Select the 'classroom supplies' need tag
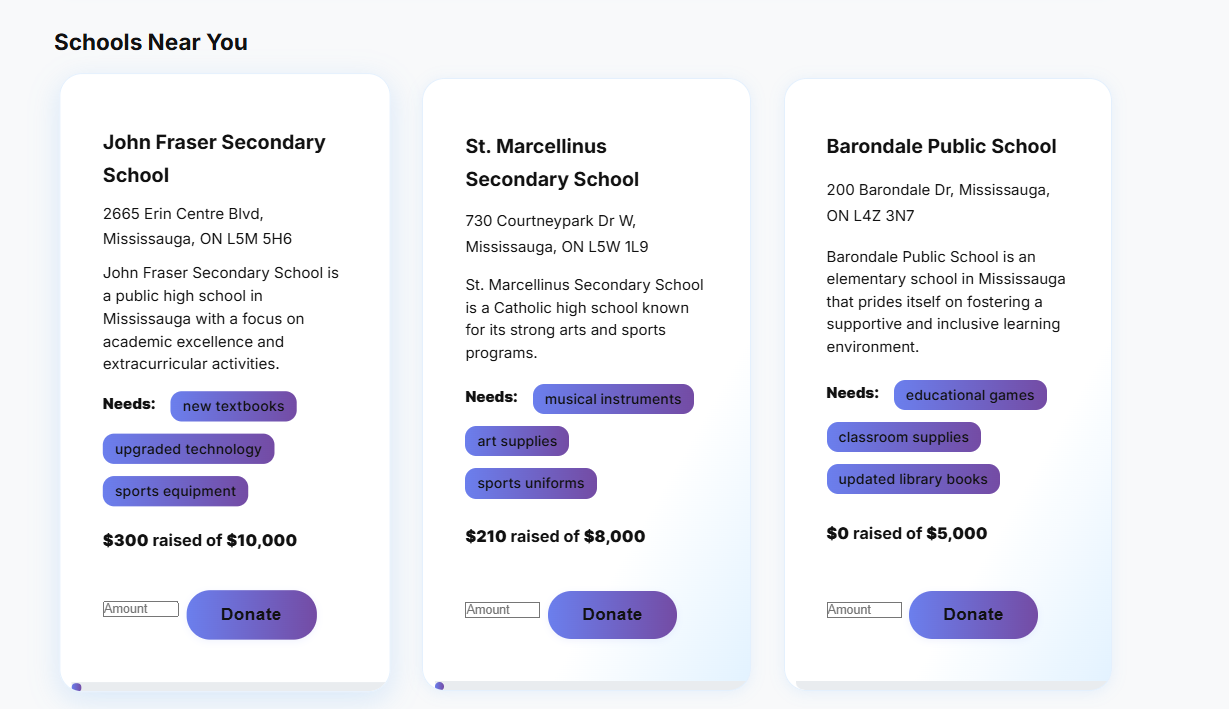1229x709 pixels. pos(903,437)
